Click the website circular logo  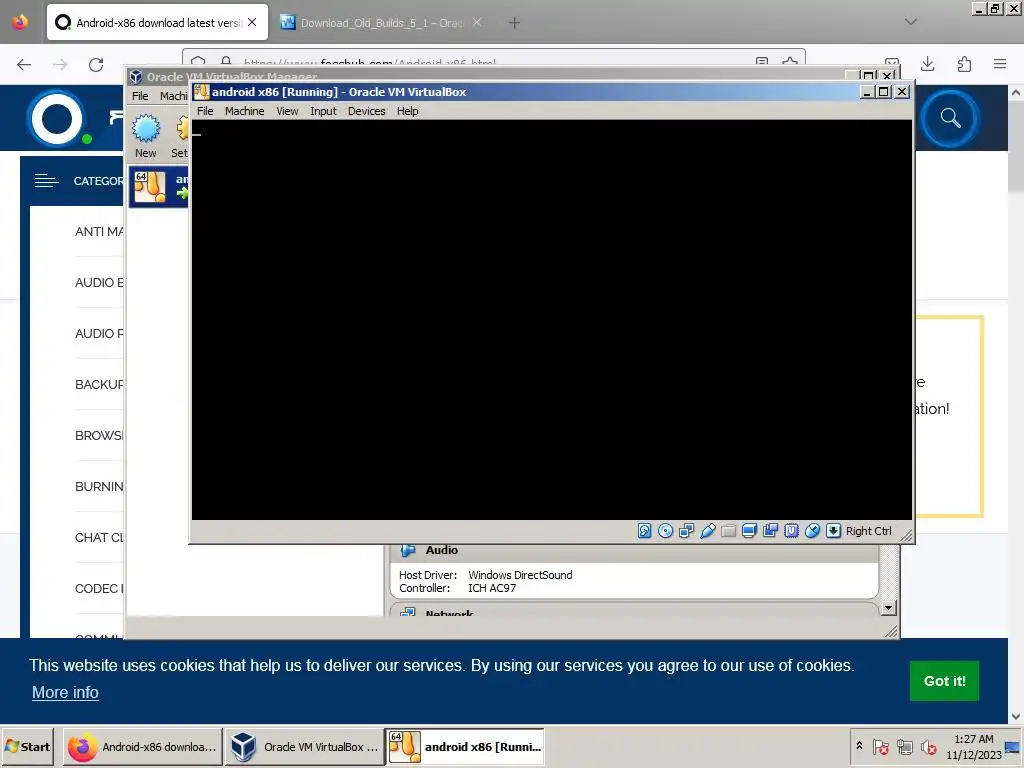pyautogui.click(x=57, y=119)
